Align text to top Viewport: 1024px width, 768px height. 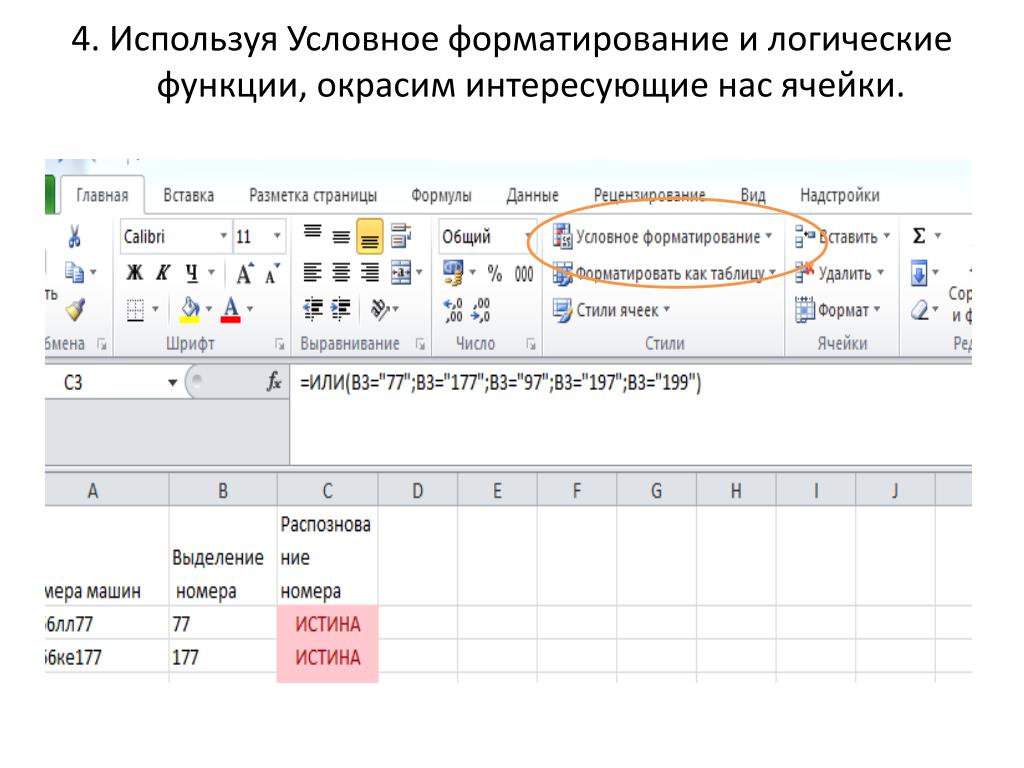click(312, 232)
